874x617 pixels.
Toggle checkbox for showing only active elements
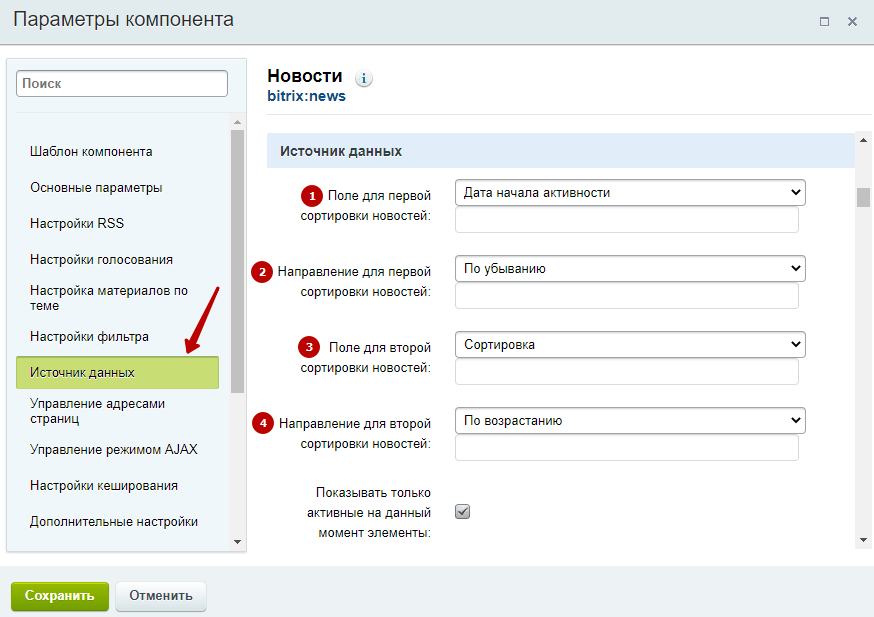(x=462, y=512)
